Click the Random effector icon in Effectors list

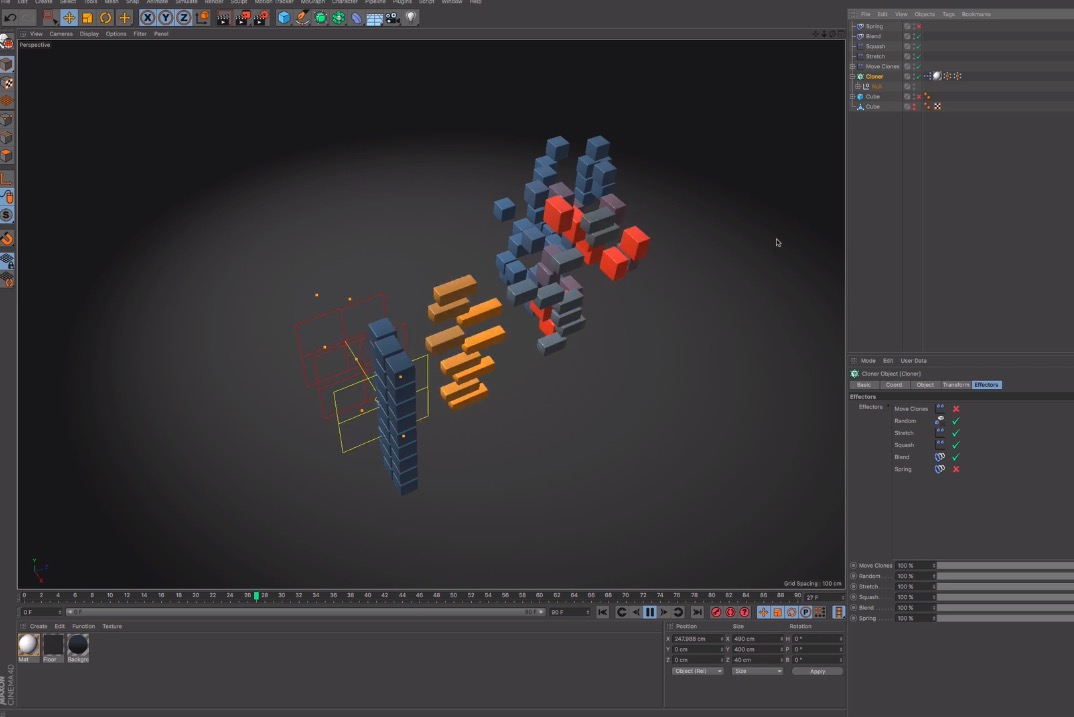tap(939, 421)
